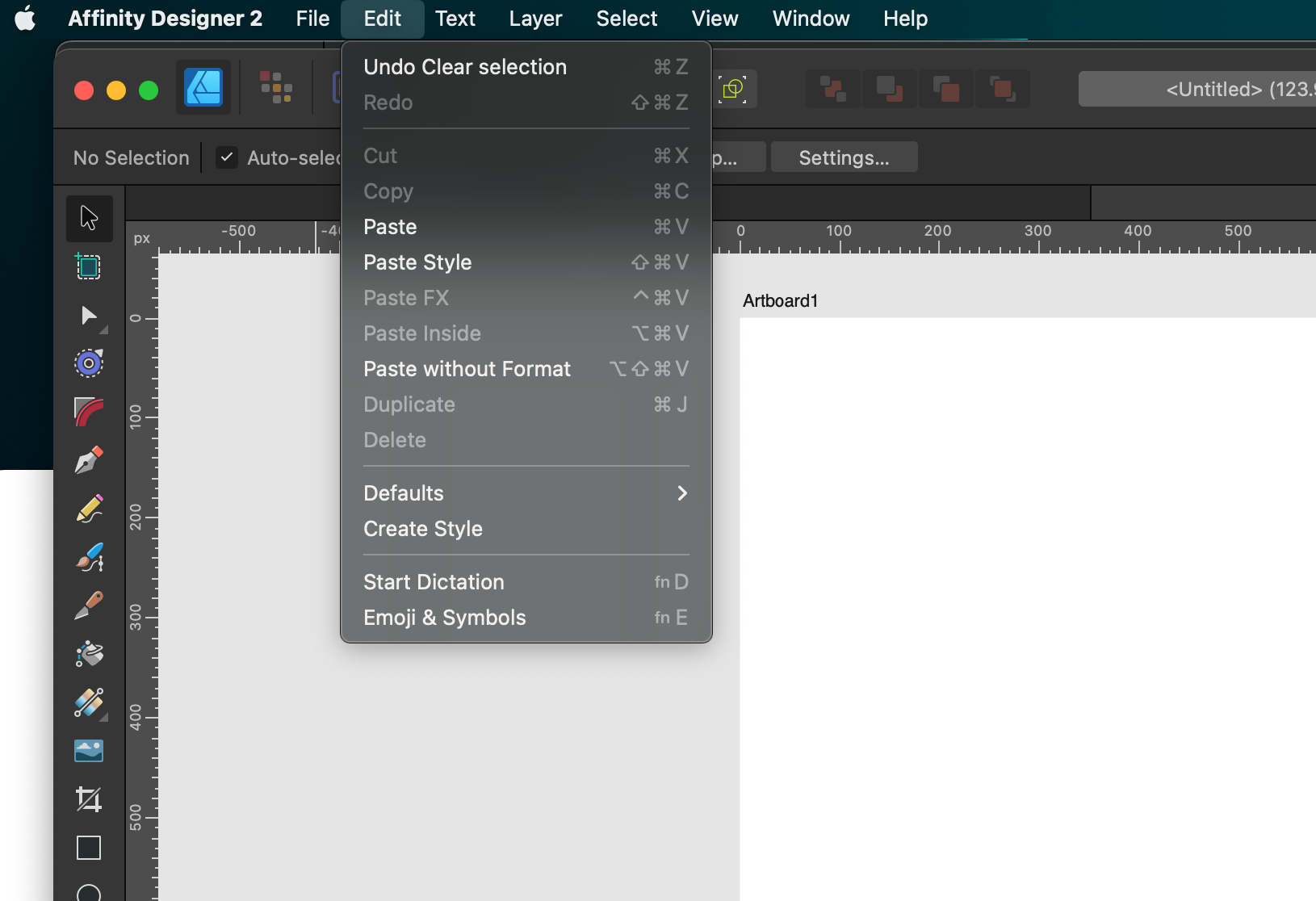This screenshot has width=1316, height=901.
Task: Select the Rectangle shape tool
Action: click(x=89, y=848)
